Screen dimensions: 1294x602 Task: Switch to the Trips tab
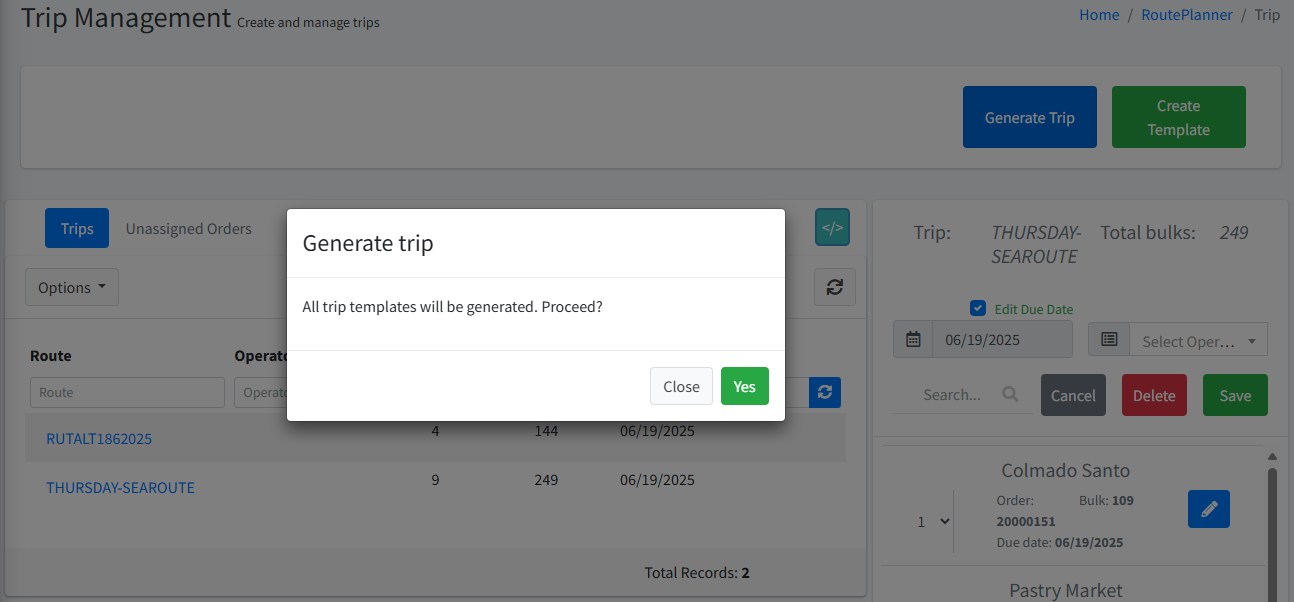[x=77, y=229]
